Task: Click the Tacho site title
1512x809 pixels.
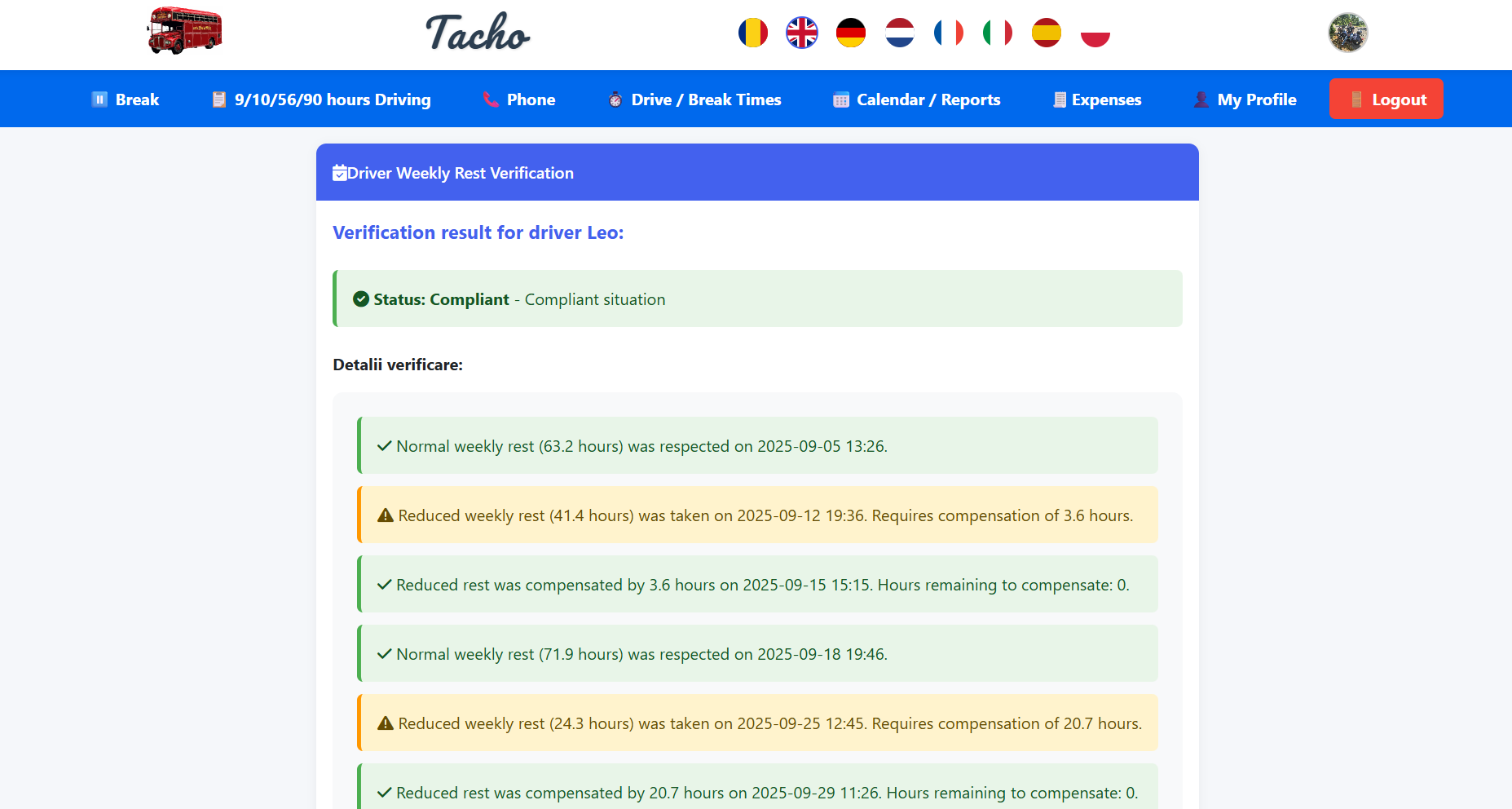Action: pos(478,33)
